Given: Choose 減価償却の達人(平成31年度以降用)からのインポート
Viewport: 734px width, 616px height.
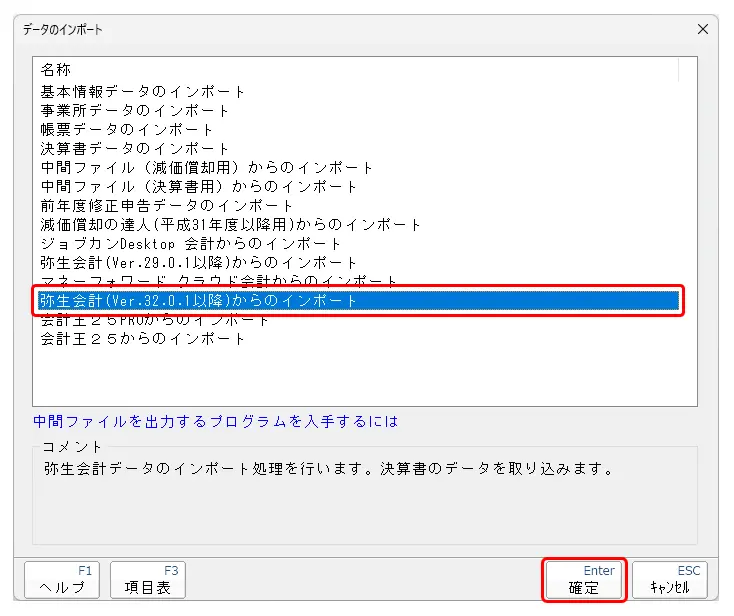Looking at the screenshot, I should 231,224.
